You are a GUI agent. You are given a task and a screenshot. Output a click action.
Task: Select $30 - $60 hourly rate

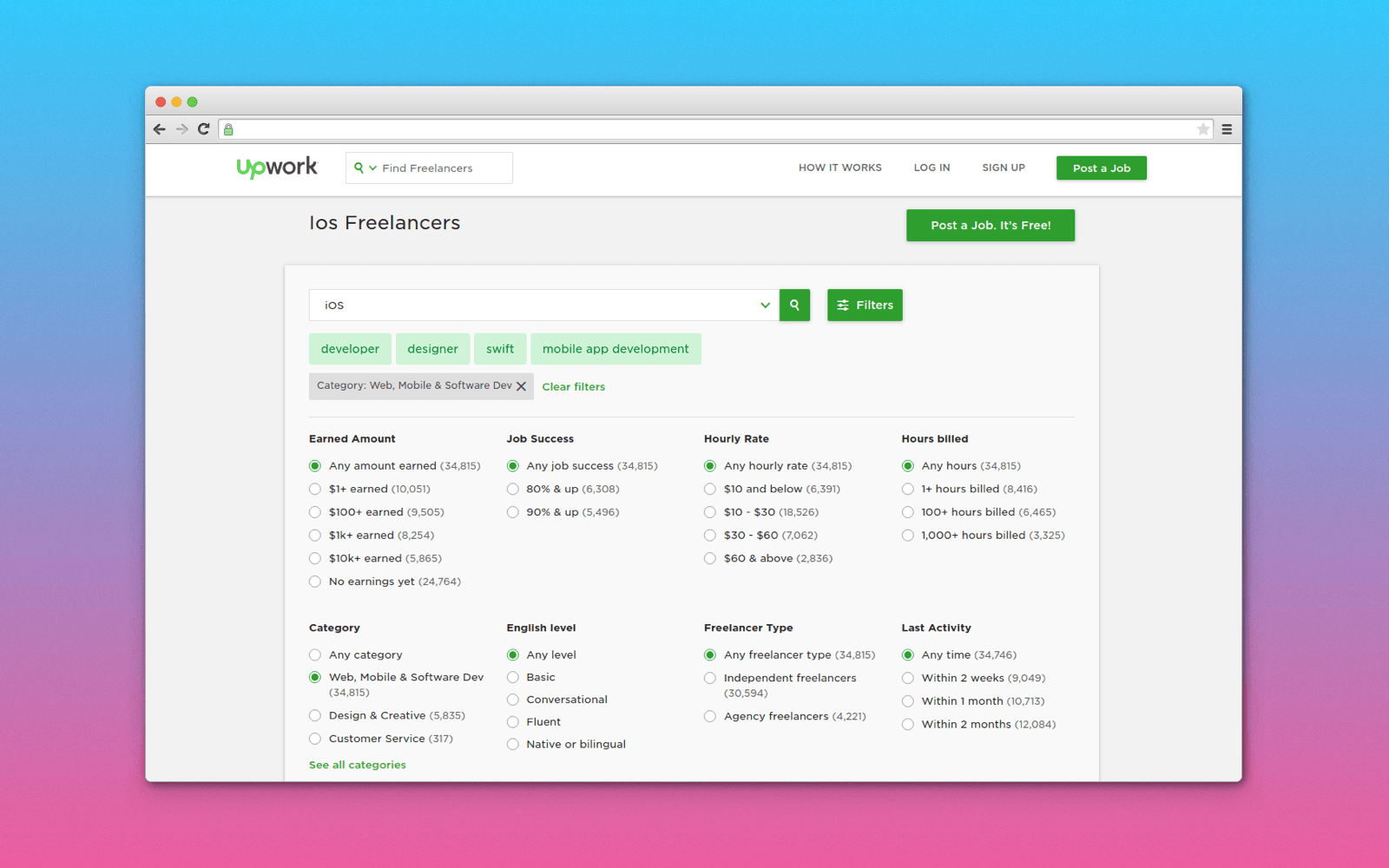(x=710, y=536)
